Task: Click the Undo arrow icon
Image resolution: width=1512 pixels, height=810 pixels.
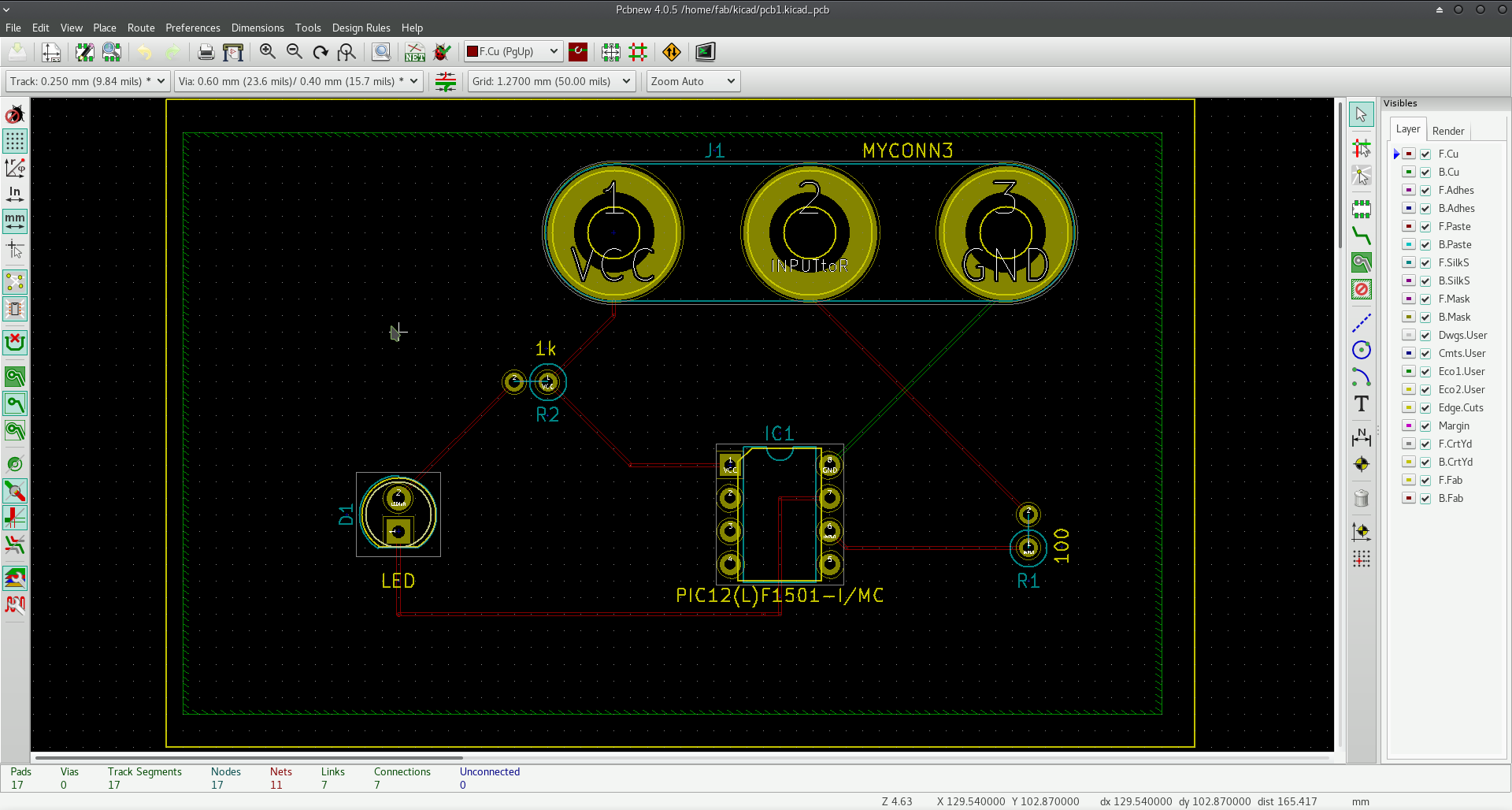Action: (x=145, y=52)
